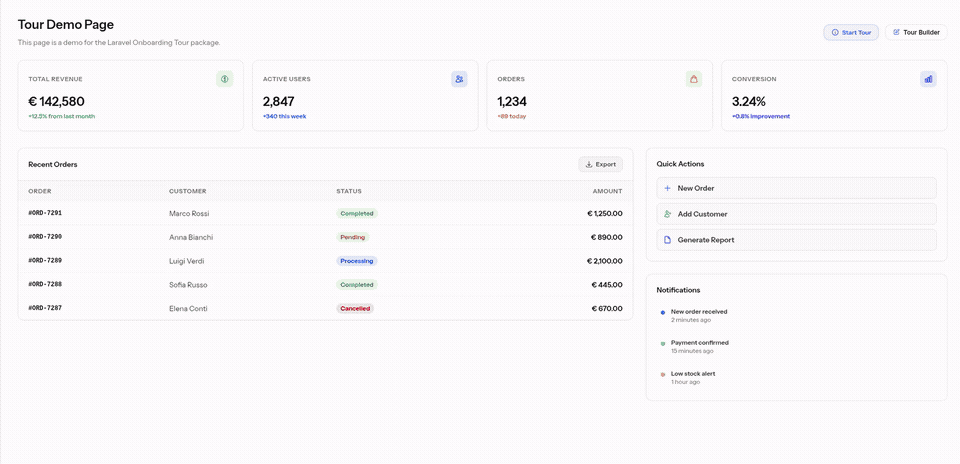Click order #ORD-7291
The height and width of the screenshot is (464, 960).
click(x=45, y=213)
